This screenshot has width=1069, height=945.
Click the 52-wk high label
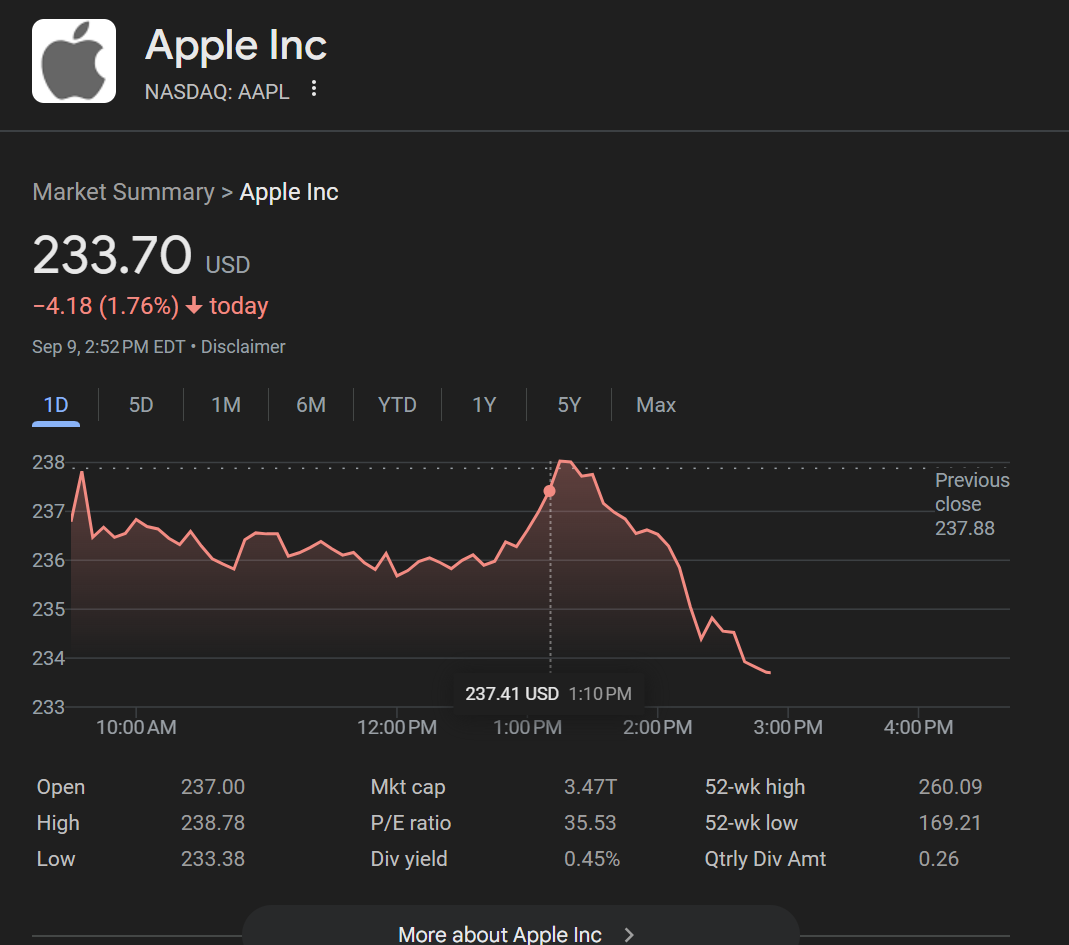[755, 787]
